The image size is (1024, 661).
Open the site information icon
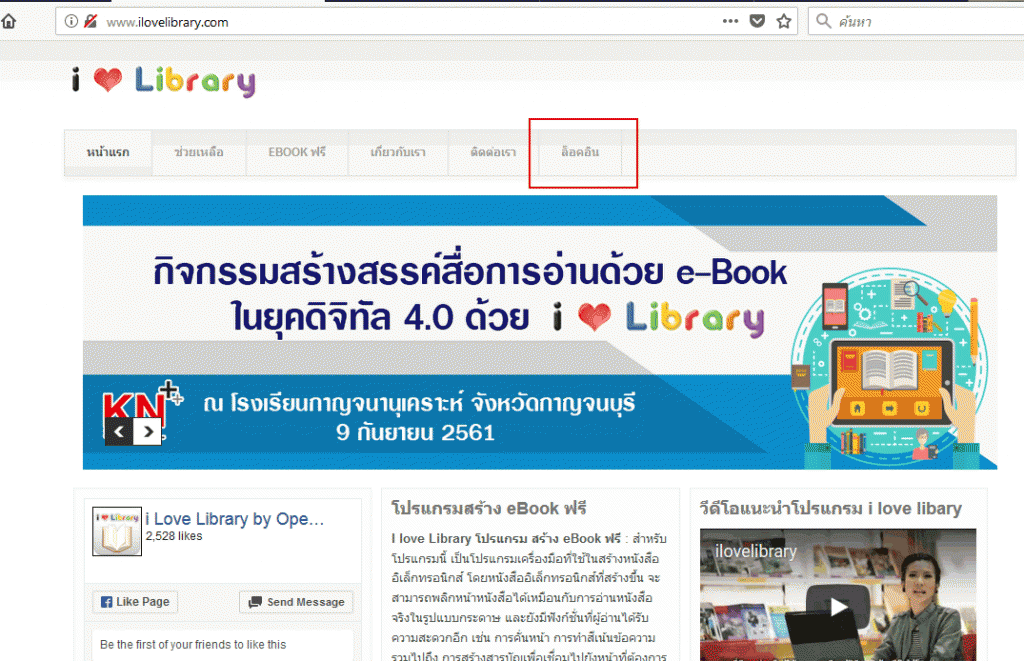click(x=71, y=22)
